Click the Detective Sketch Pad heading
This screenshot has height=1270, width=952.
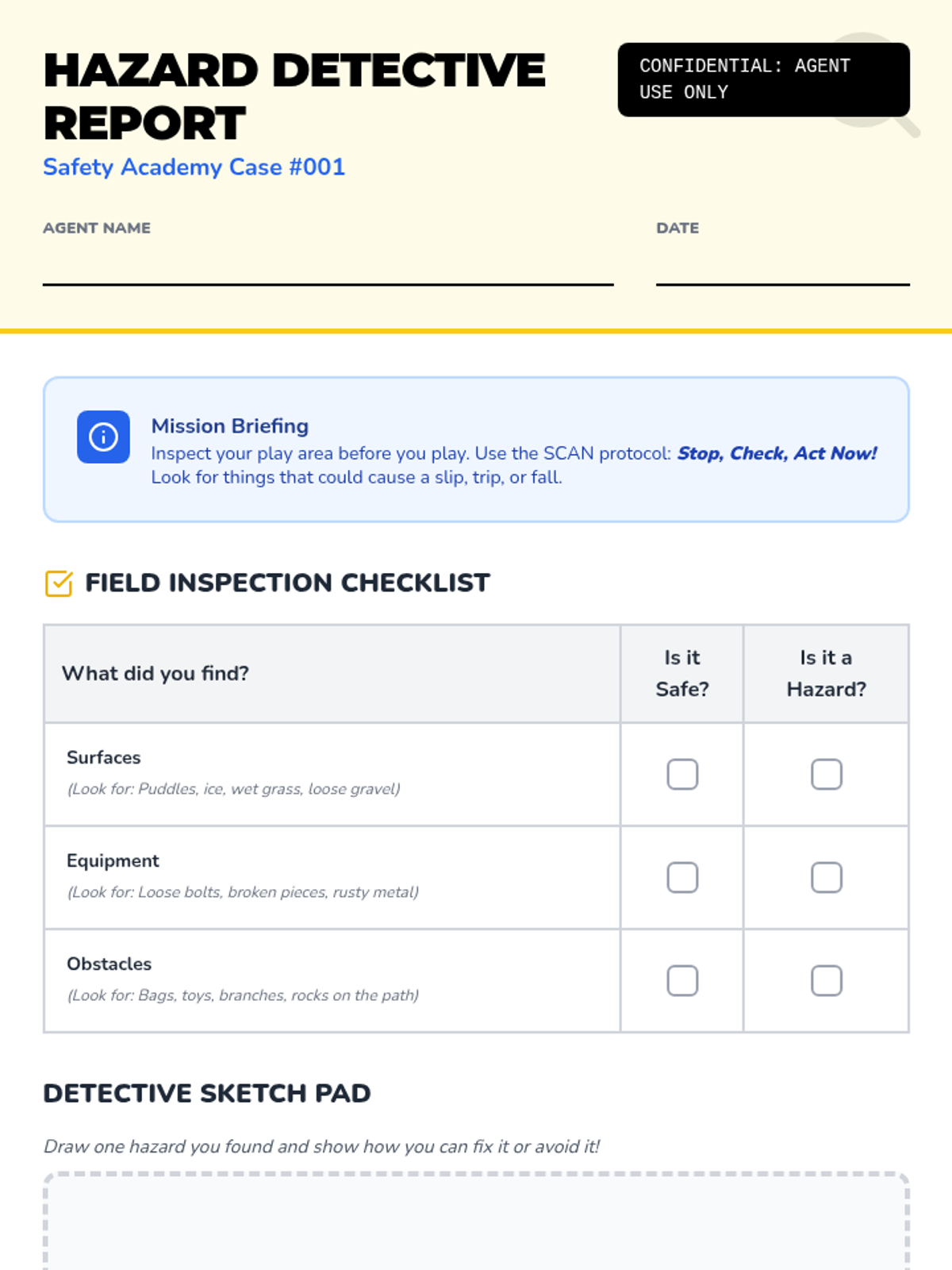[x=207, y=1093]
